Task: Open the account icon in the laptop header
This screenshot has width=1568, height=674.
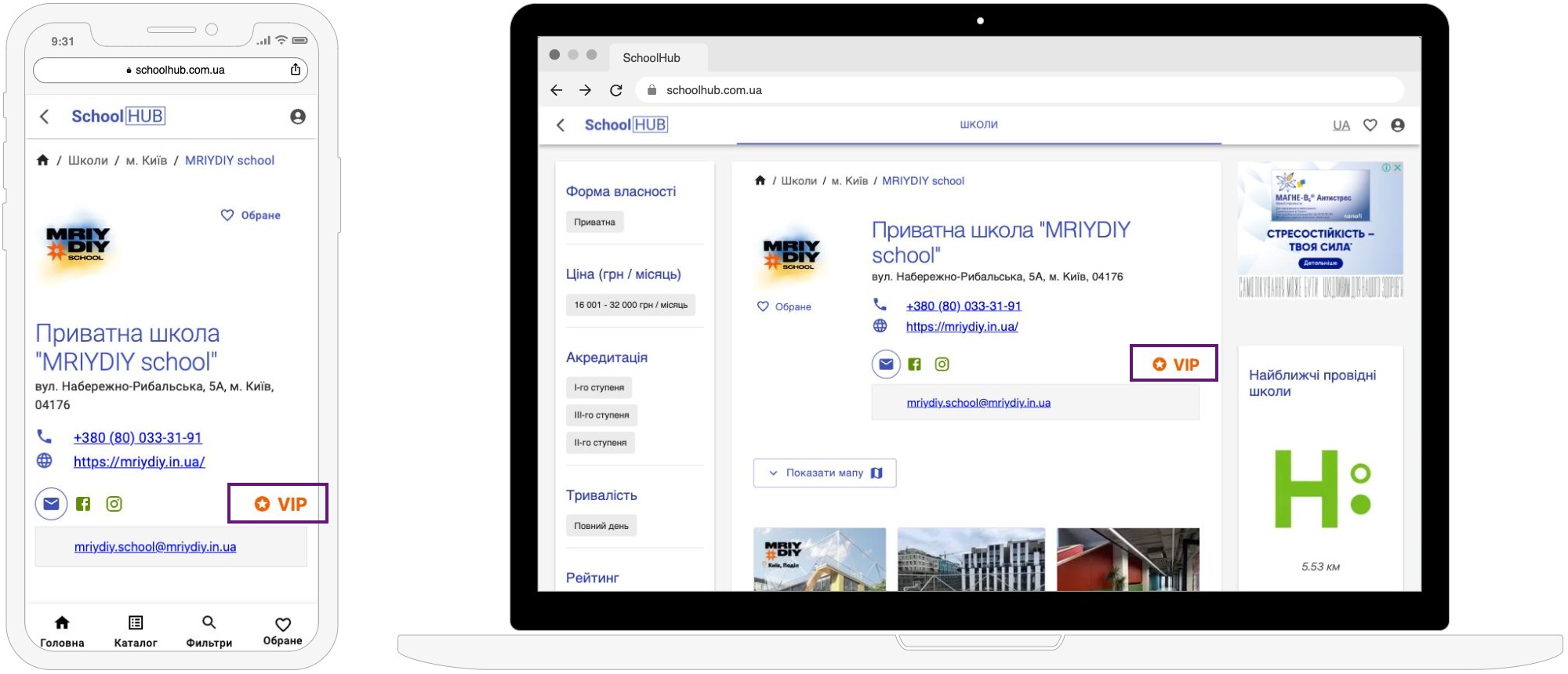Action: coord(1398,125)
